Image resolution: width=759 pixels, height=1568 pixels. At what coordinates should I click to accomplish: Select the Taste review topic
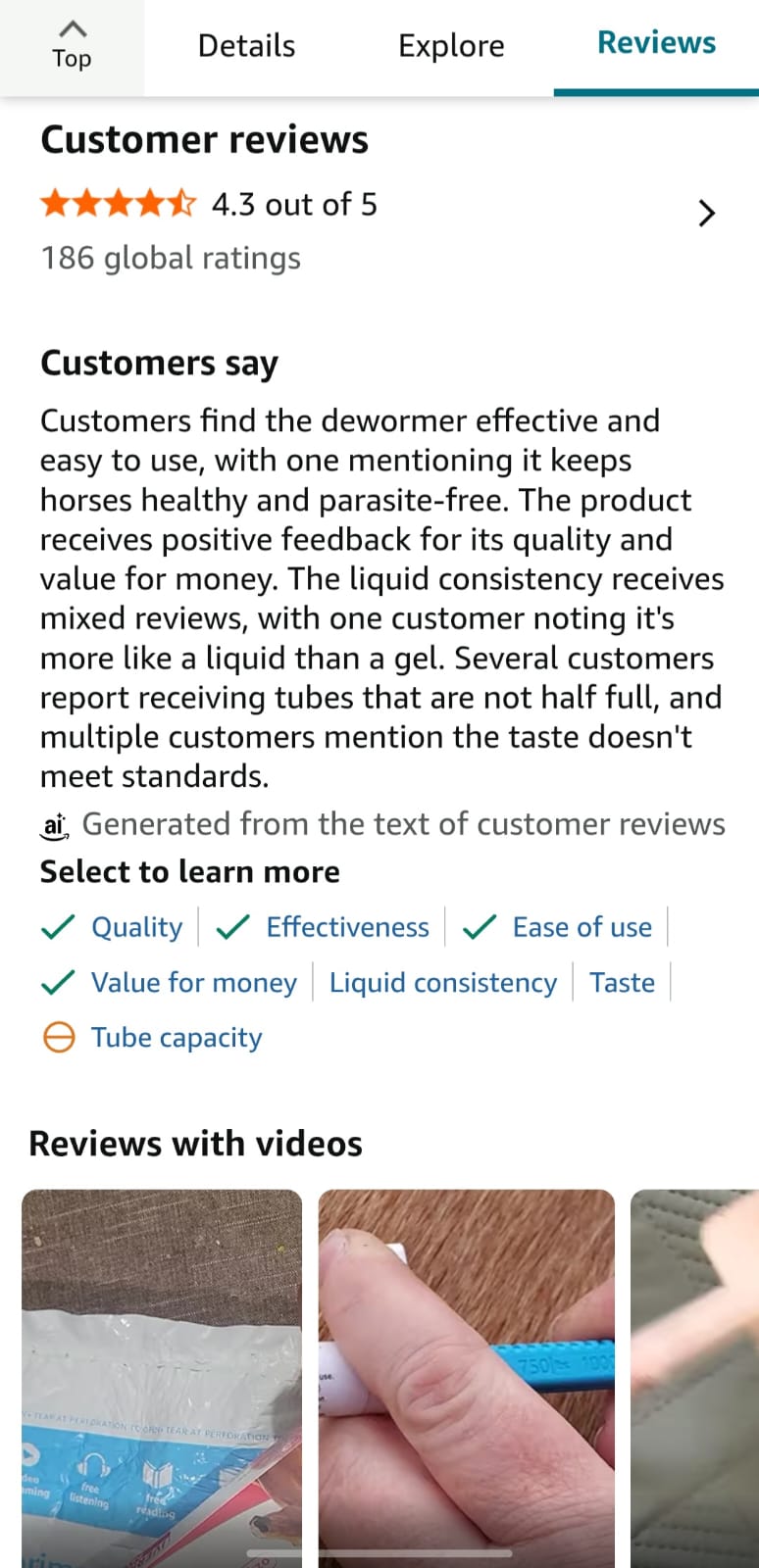click(x=622, y=982)
